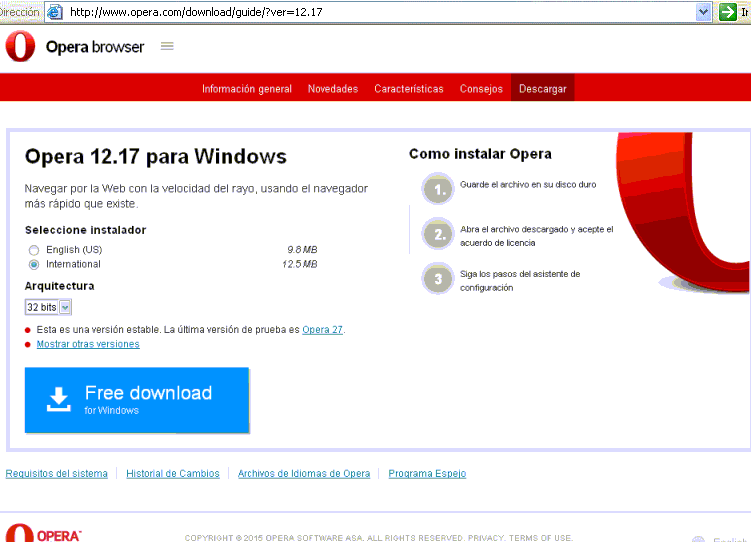Screen dimensions: 751x542
Task: Click the 12.5 MB size text
Action: [x=300, y=264]
